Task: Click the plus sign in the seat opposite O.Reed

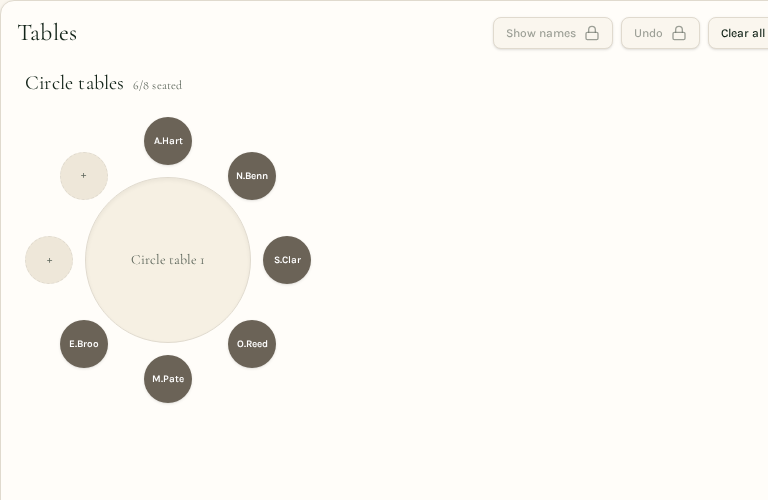Action: (x=84, y=175)
